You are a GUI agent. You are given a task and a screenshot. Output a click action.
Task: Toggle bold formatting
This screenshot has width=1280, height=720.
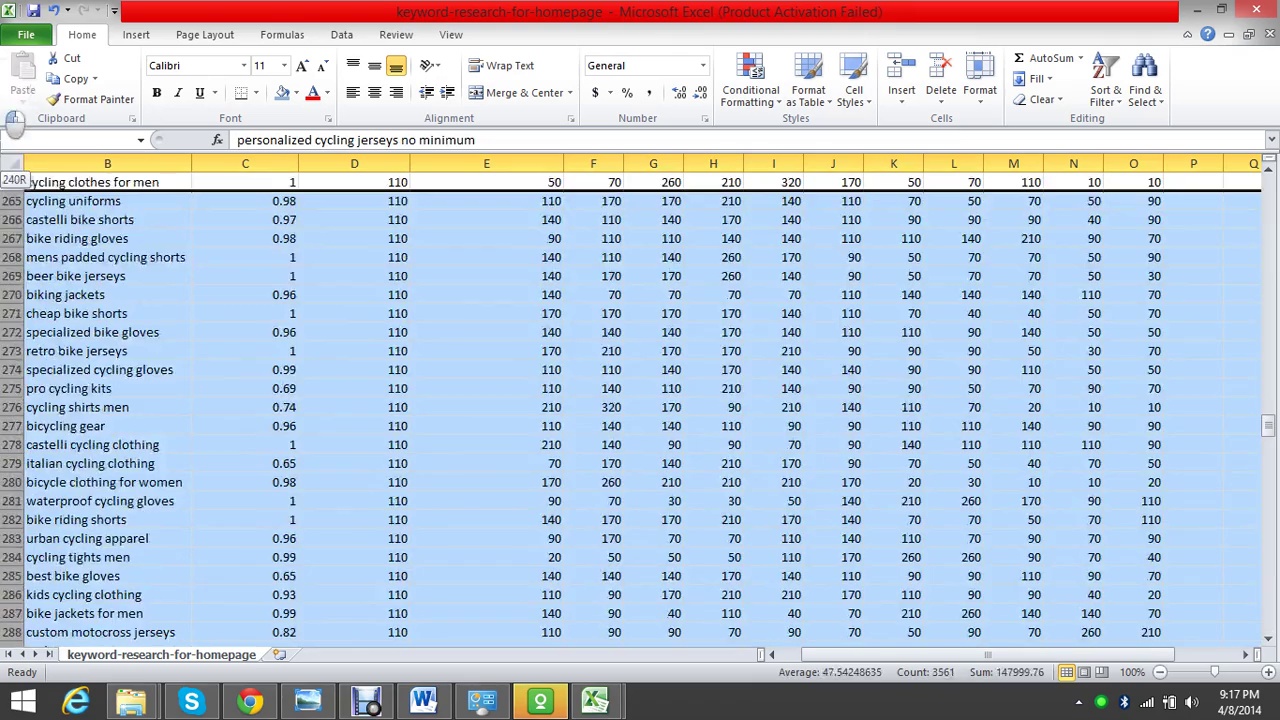click(x=156, y=93)
